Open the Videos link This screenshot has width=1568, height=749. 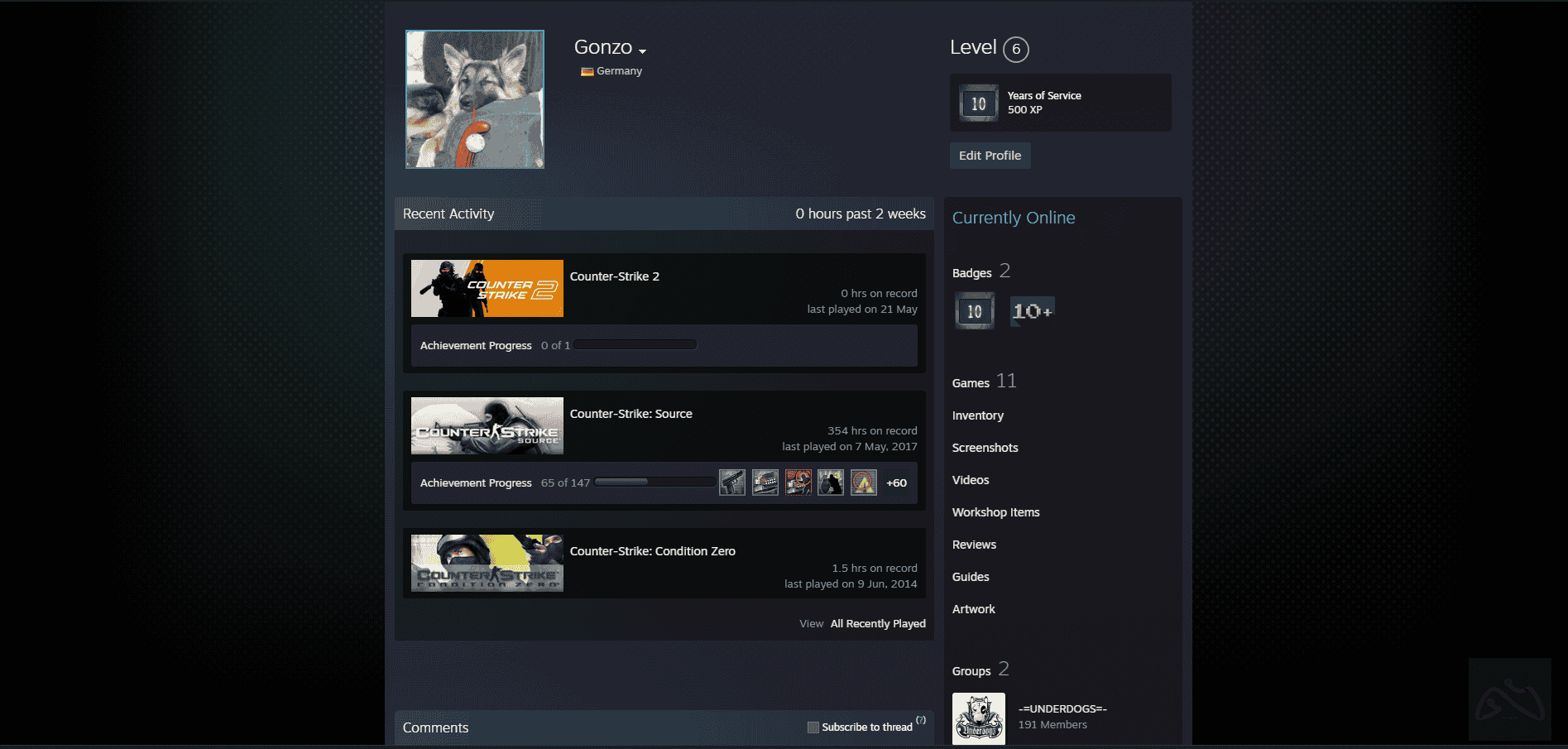click(971, 480)
